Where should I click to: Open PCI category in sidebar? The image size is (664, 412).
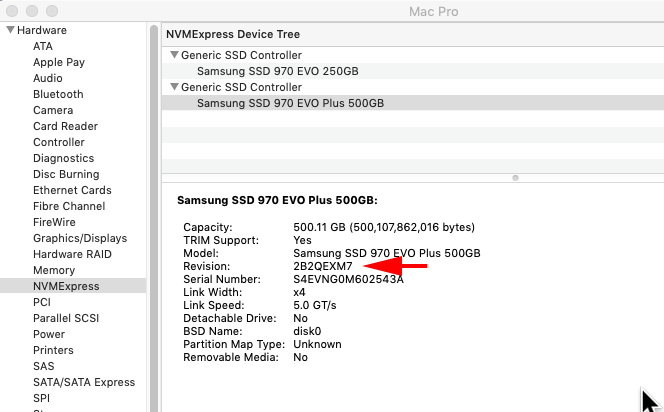pyautogui.click(x=42, y=302)
